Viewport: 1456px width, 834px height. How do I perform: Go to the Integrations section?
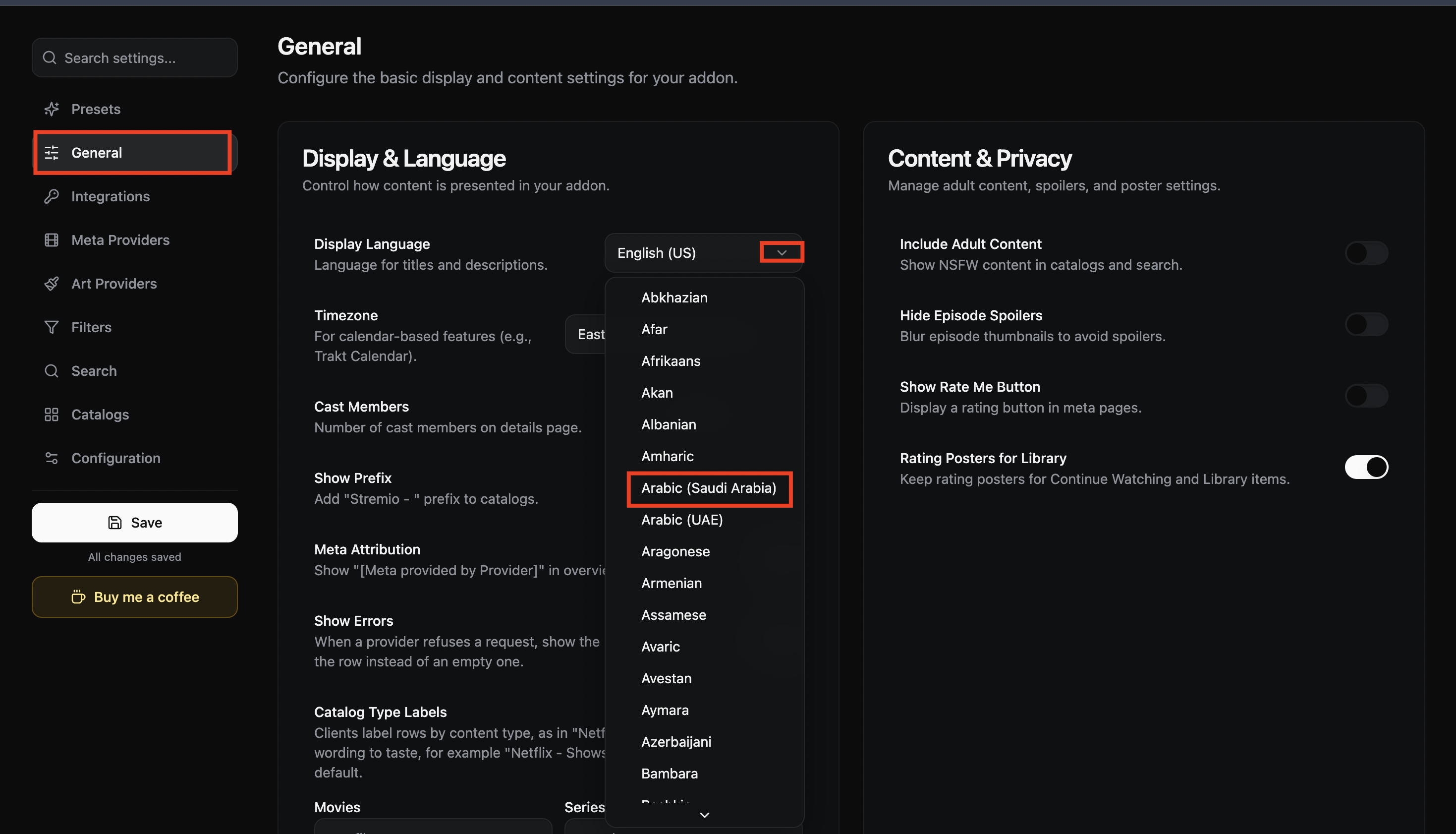pos(134,196)
